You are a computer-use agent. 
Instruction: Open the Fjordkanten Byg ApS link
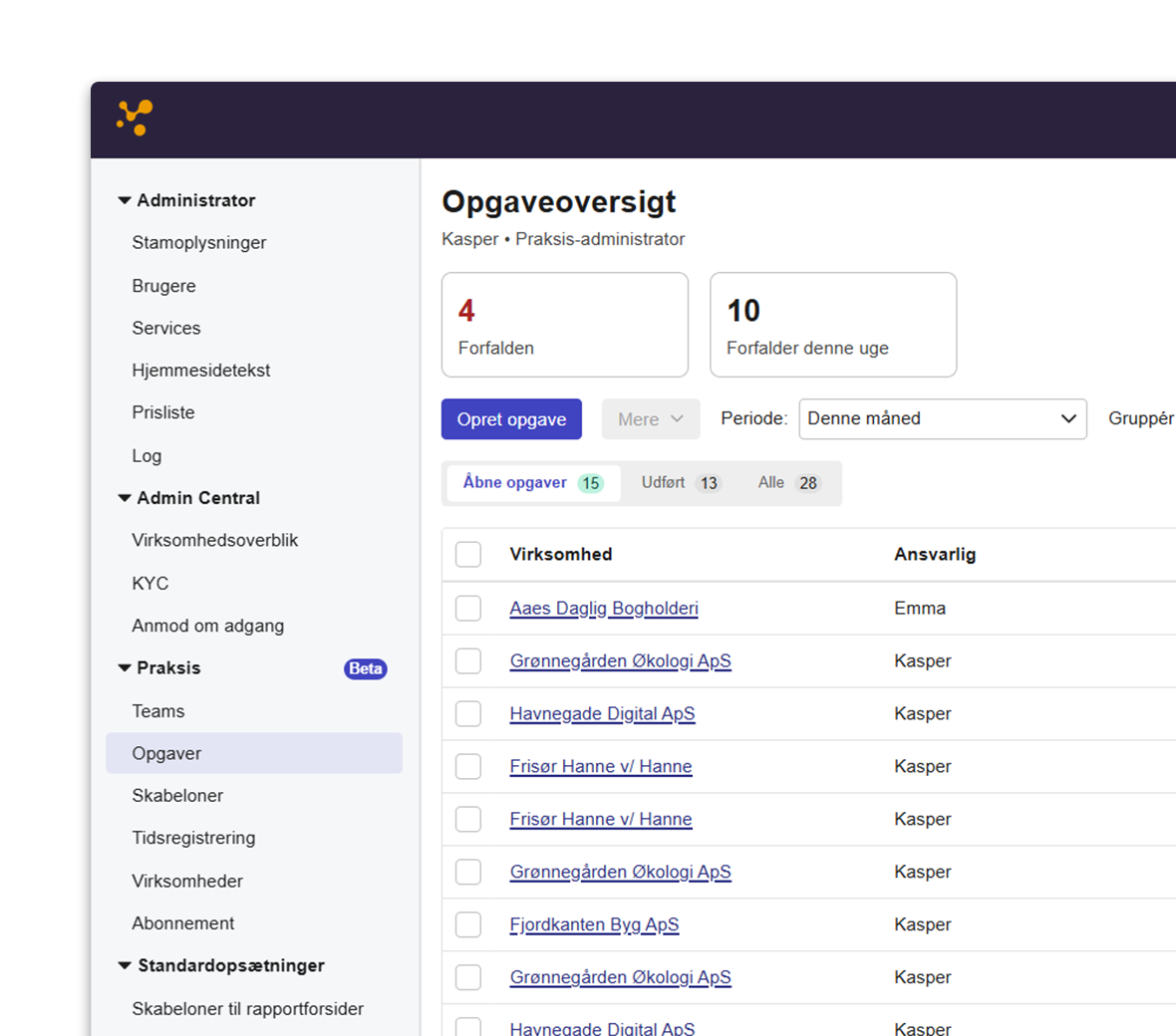click(594, 924)
